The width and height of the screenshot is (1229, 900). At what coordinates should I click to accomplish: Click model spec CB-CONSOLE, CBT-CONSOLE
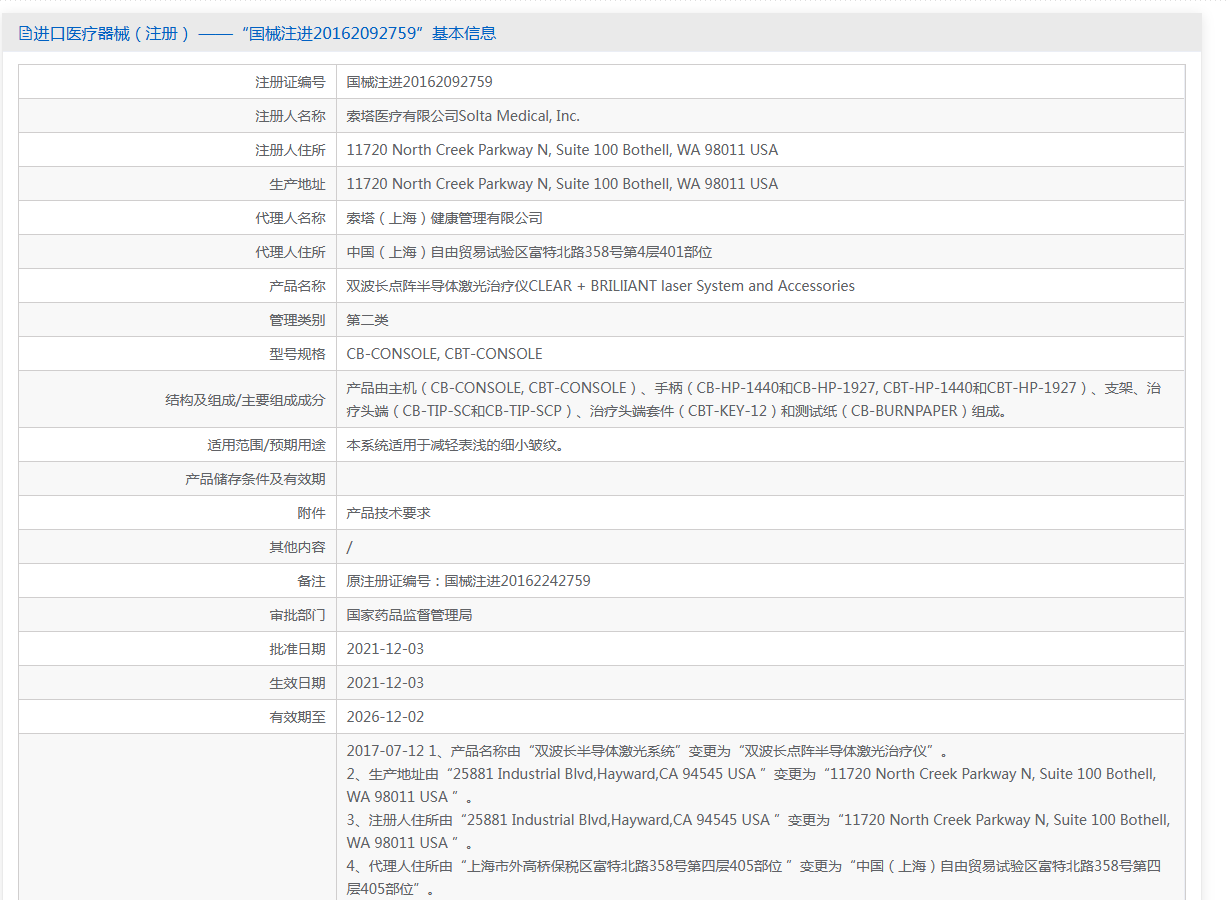pos(444,354)
